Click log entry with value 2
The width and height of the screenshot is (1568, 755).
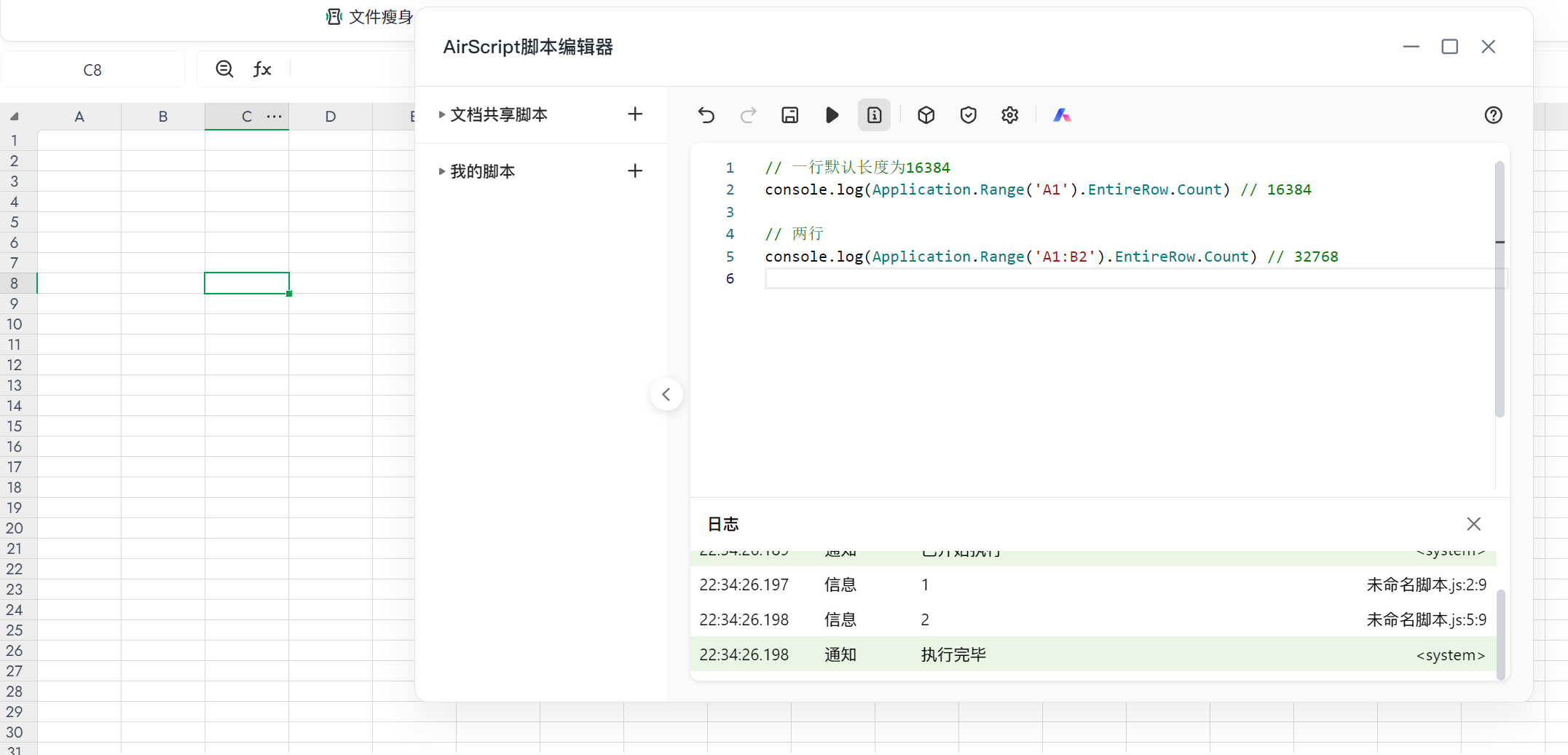(1092, 619)
